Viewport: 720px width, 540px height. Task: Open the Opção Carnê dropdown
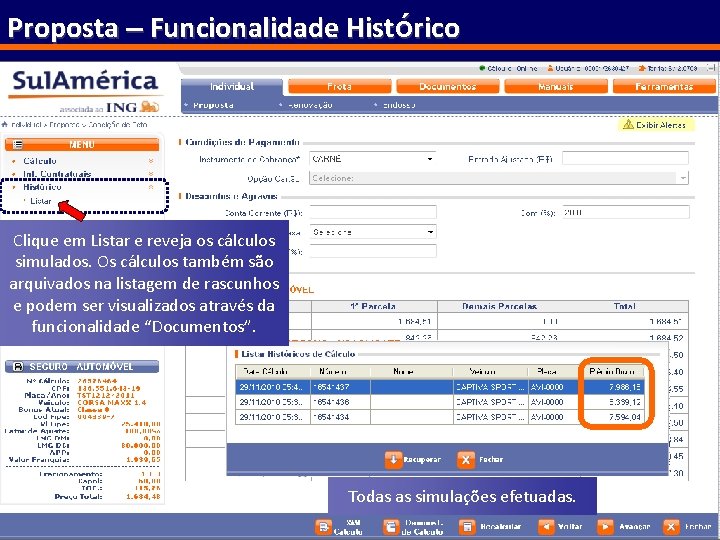[x=499, y=178]
